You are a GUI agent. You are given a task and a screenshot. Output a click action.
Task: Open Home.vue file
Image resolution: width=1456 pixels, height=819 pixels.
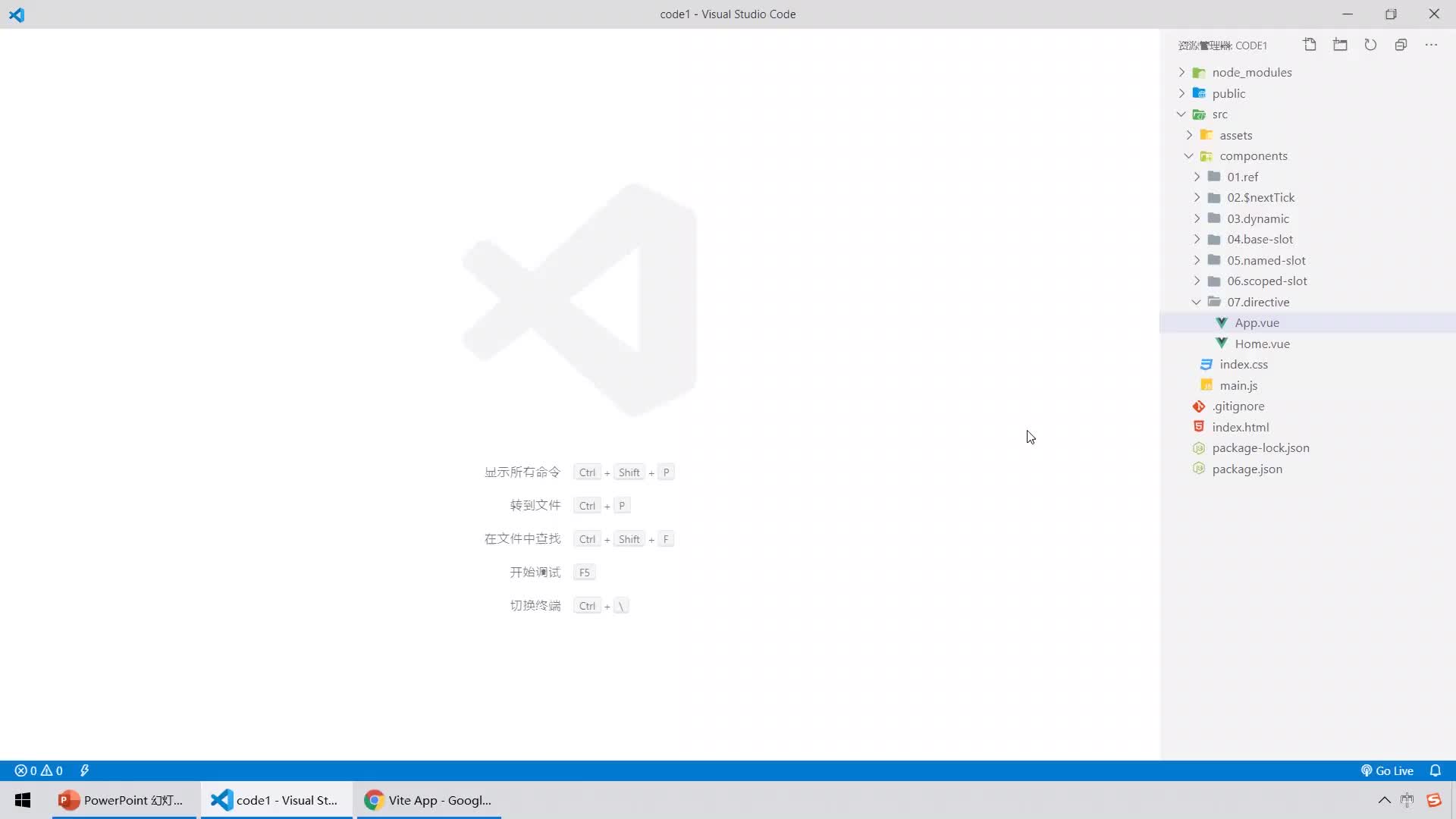click(x=1307, y=344)
